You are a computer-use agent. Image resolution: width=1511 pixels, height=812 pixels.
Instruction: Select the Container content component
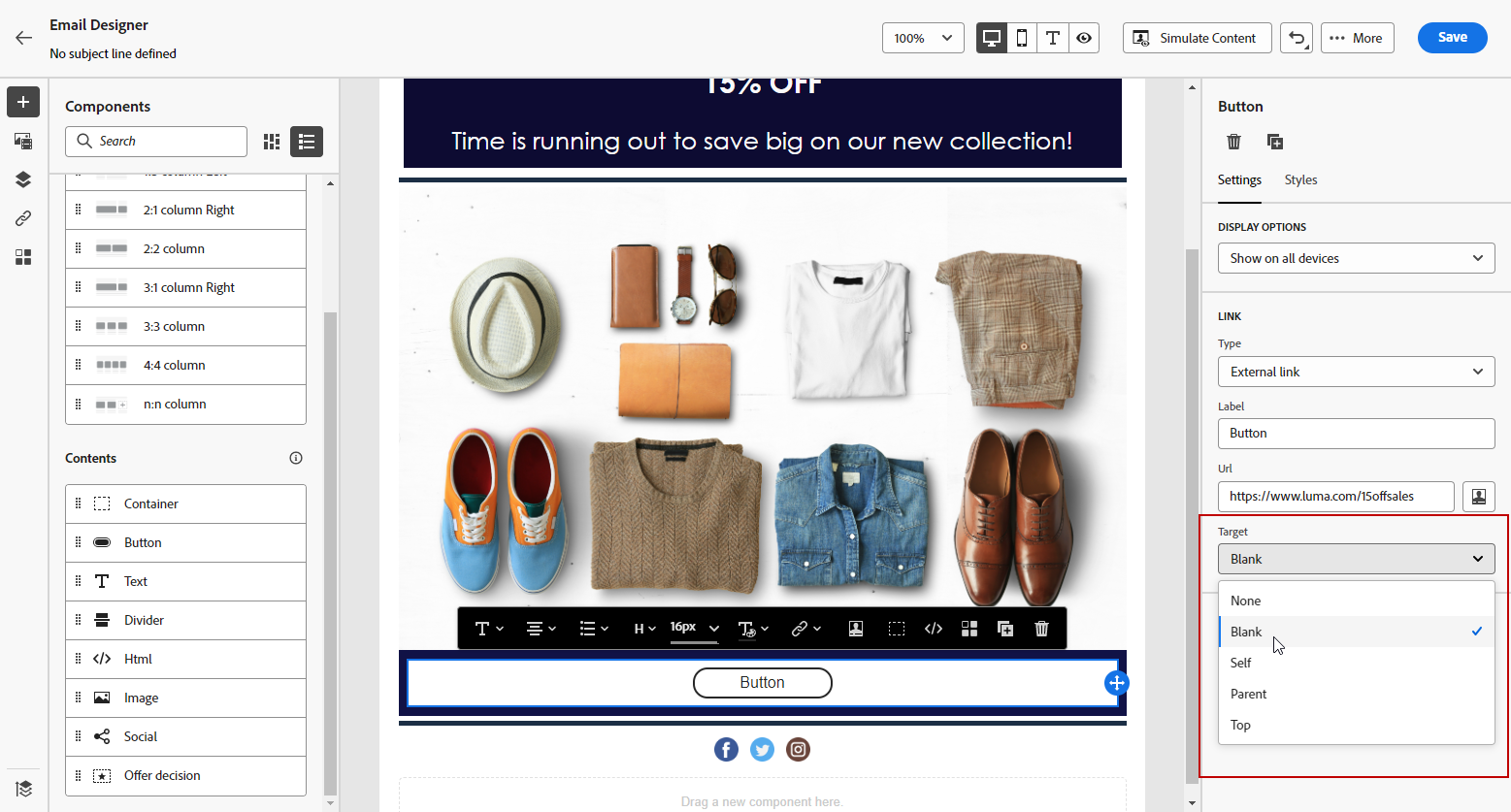click(x=185, y=504)
